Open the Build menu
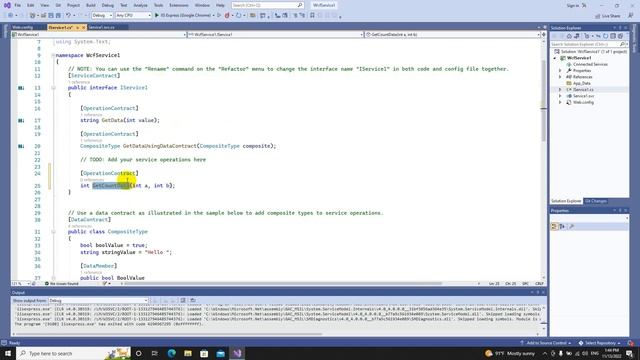The image size is (640, 360). 91,5
